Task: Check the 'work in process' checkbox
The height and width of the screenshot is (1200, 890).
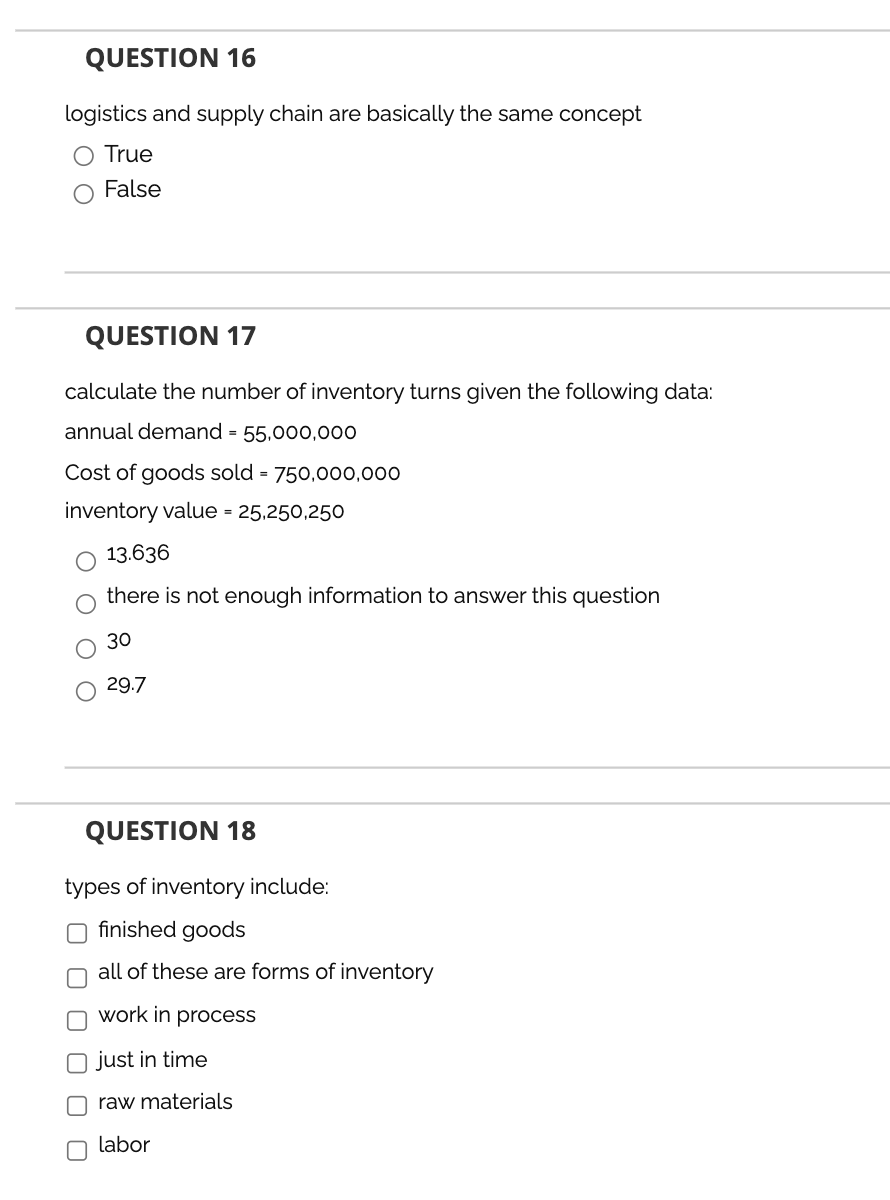Action: (76, 1020)
